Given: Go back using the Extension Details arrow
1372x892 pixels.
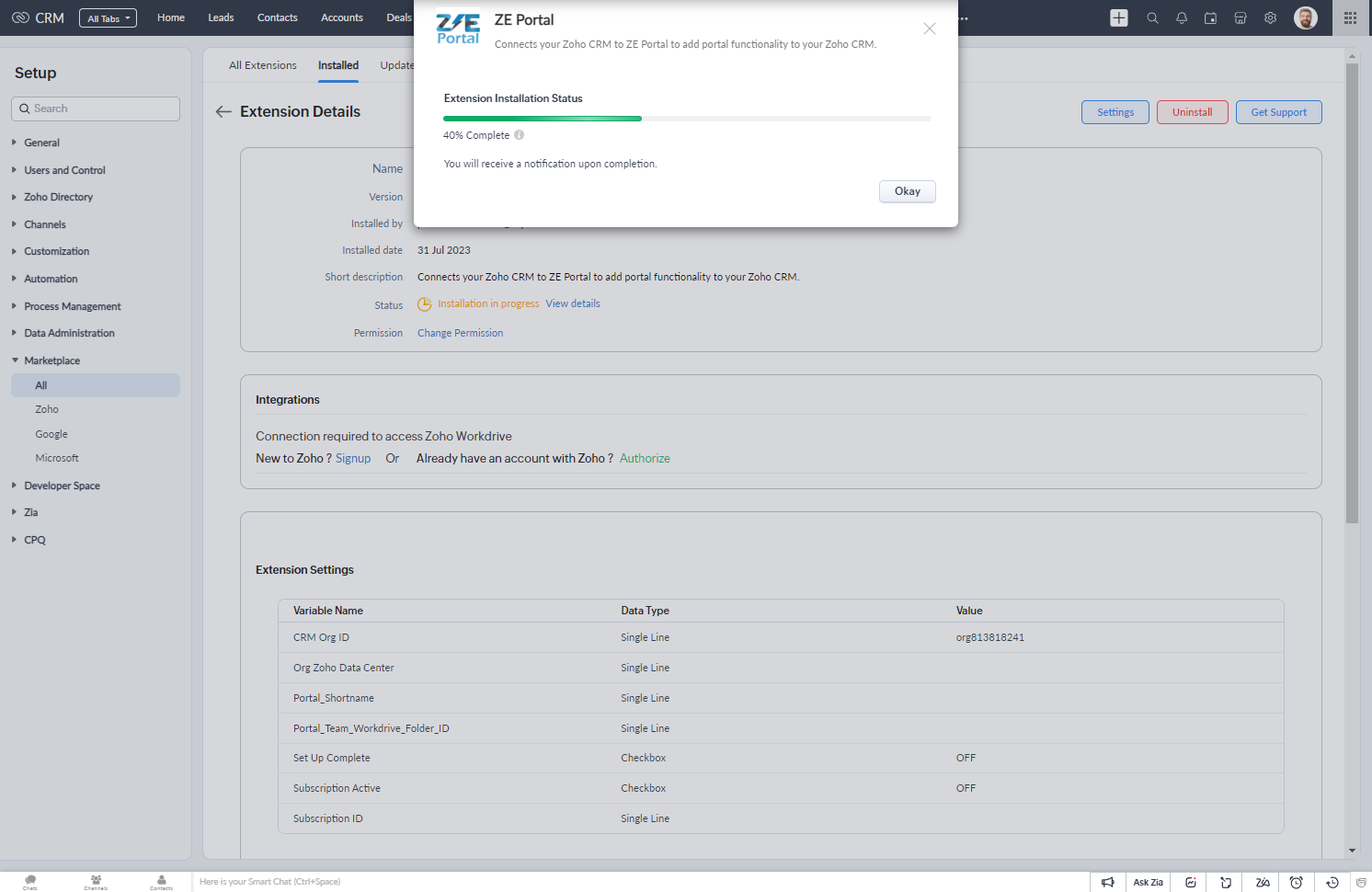Looking at the screenshot, I should click(x=223, y=111).
